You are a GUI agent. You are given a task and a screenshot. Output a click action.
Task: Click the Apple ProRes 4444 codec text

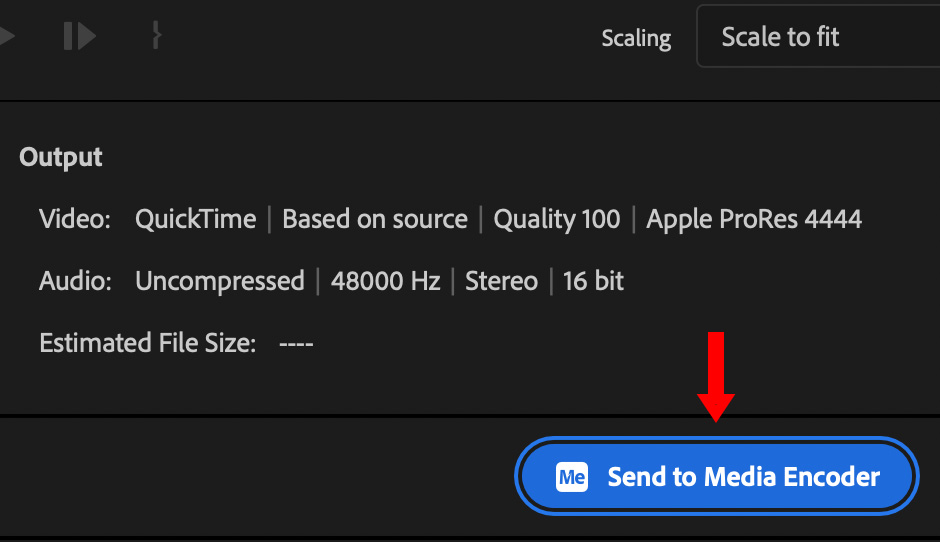click(754, 219)
